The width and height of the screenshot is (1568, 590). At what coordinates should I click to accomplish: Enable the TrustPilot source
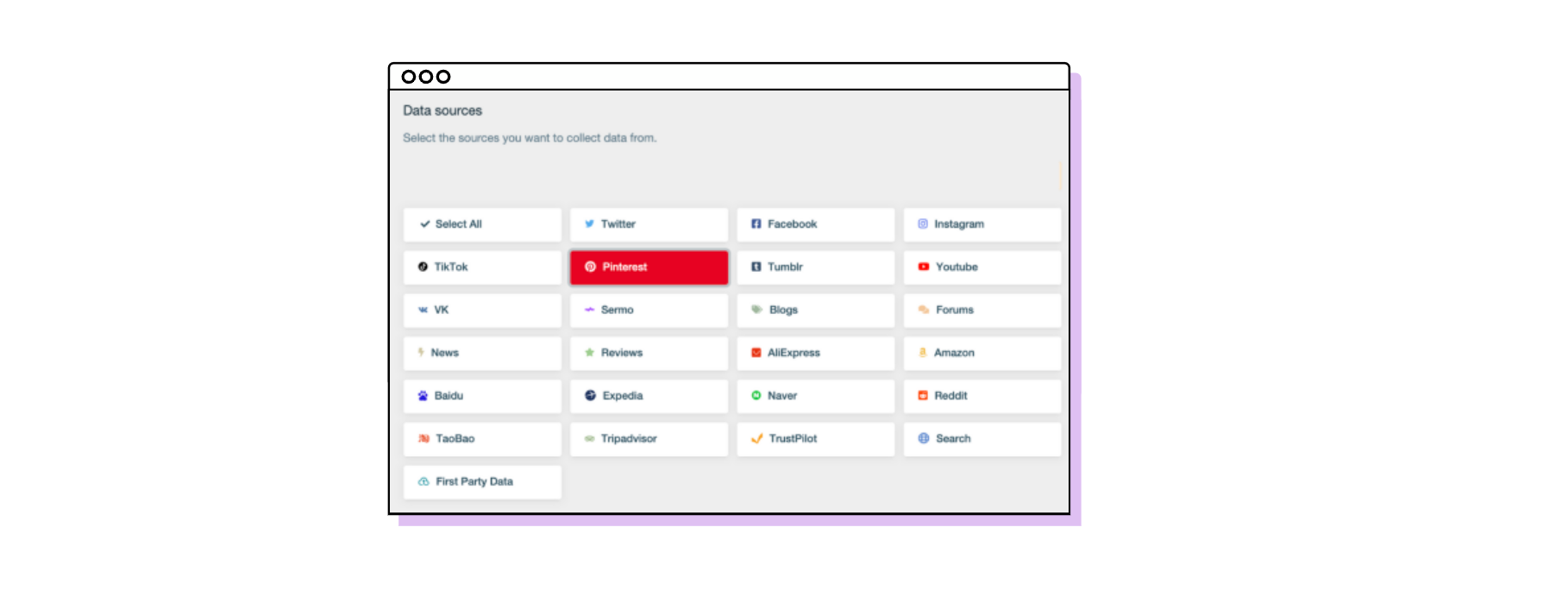click(815, 439)
